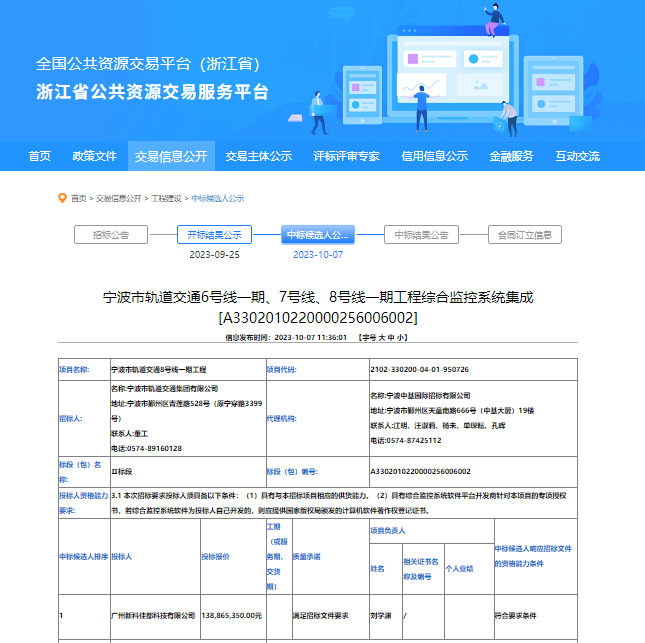Open the 首页 navigation tab

(x=40, y=156)
